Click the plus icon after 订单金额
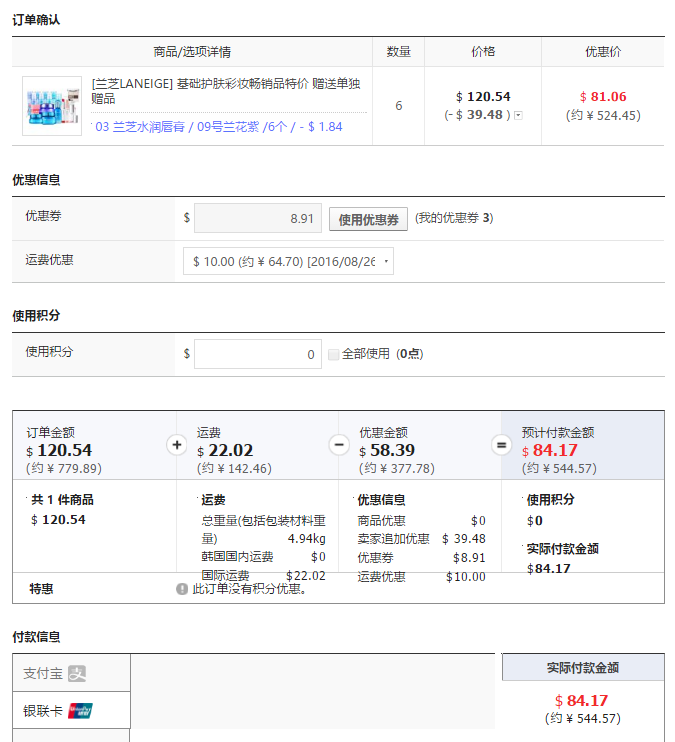Screen dimensions: 675x742 pos(177,445)
